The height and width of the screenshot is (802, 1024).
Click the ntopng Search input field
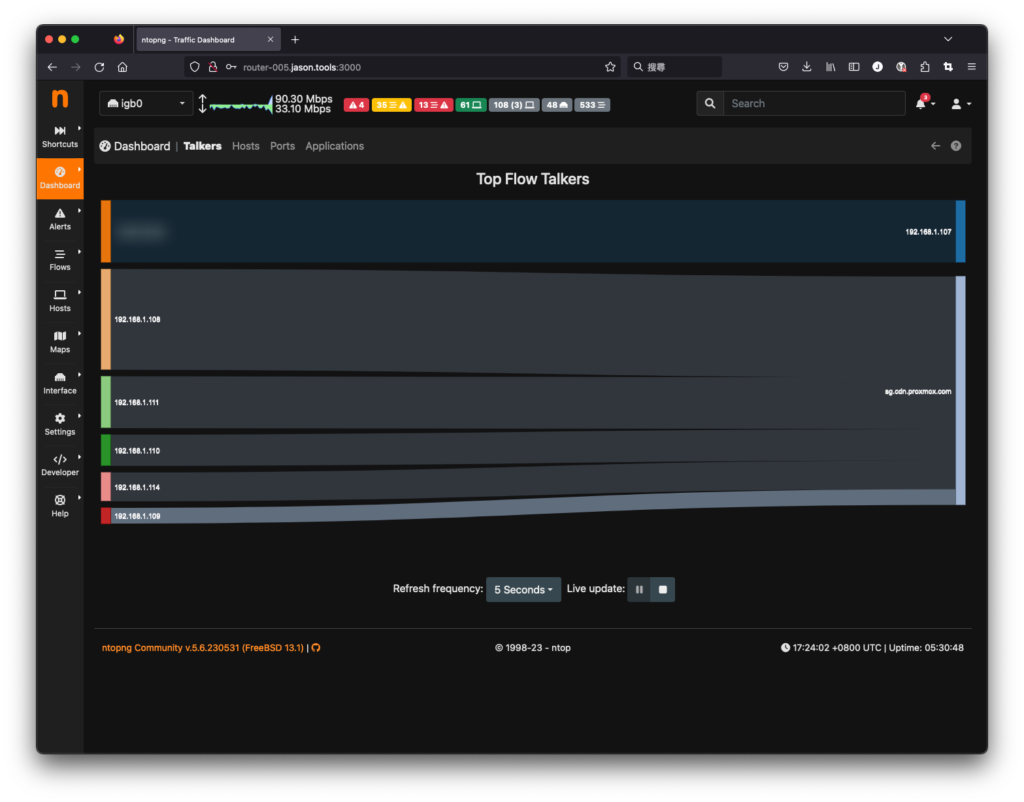(814, 103)
